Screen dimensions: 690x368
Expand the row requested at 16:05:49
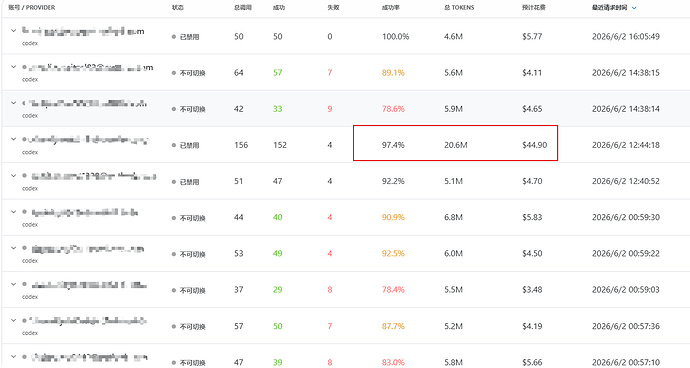(x=13, y=31)
